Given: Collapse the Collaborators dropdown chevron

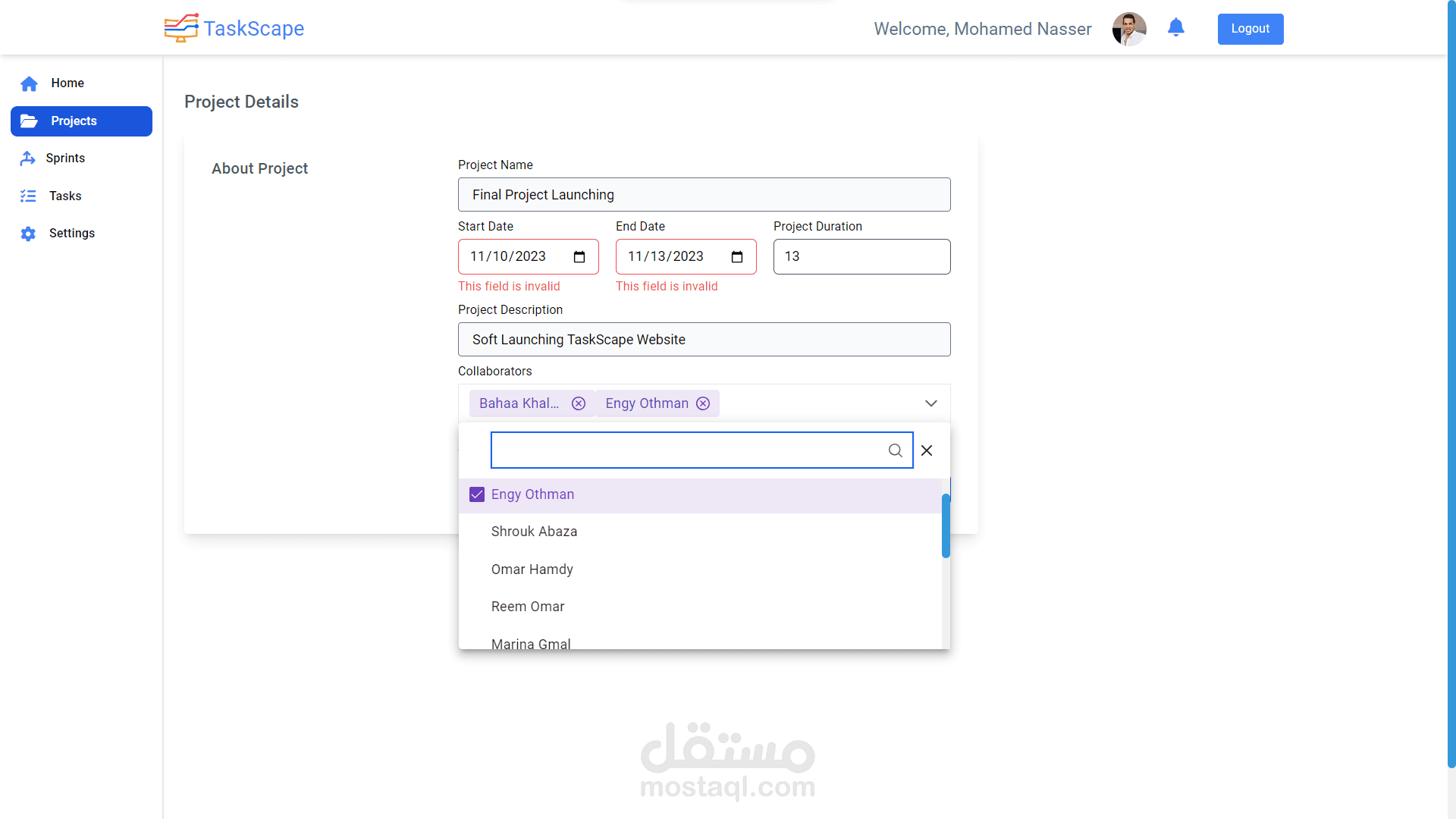Looking at the screenshot, I should pos(930,403).
